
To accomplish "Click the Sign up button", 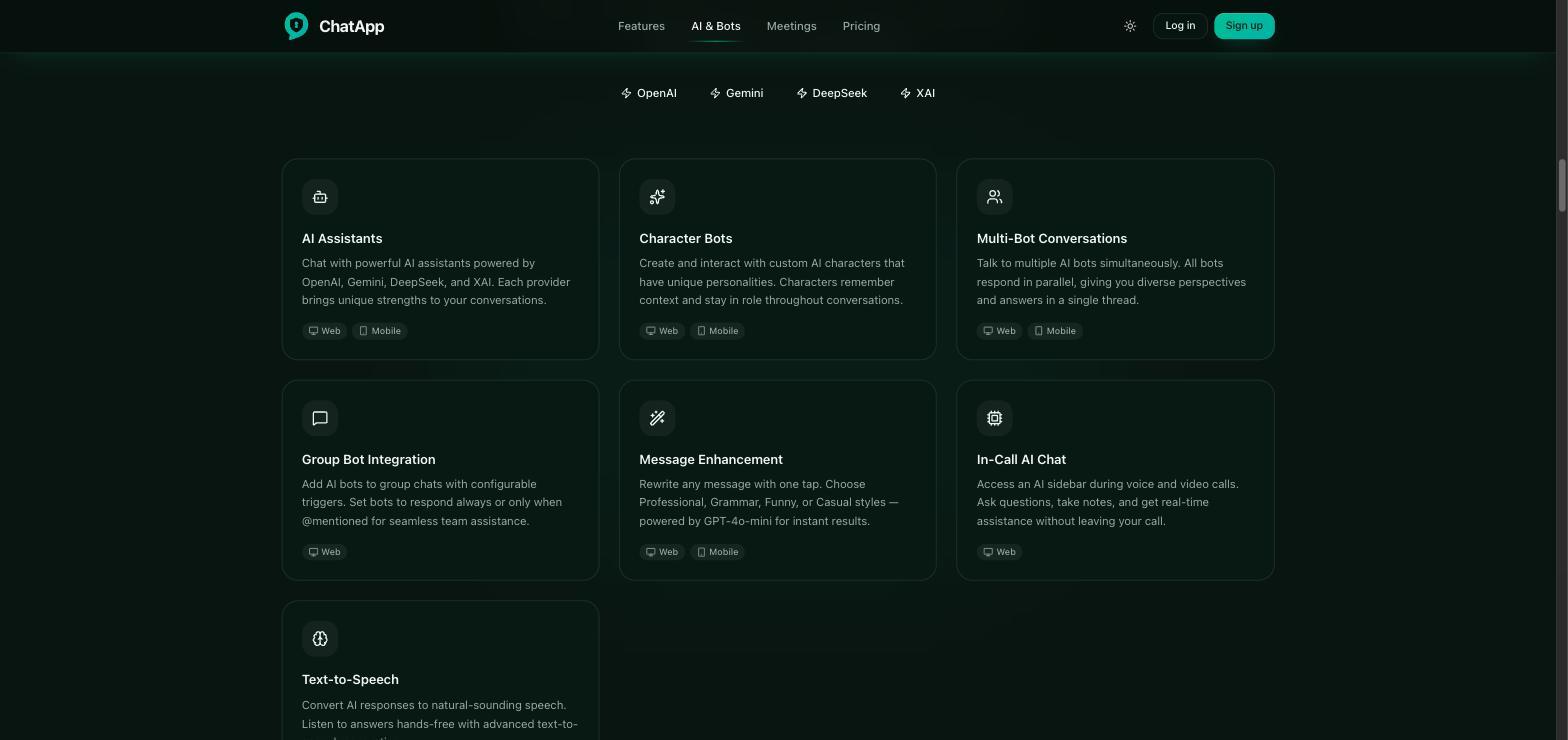I will [1244, 26].
